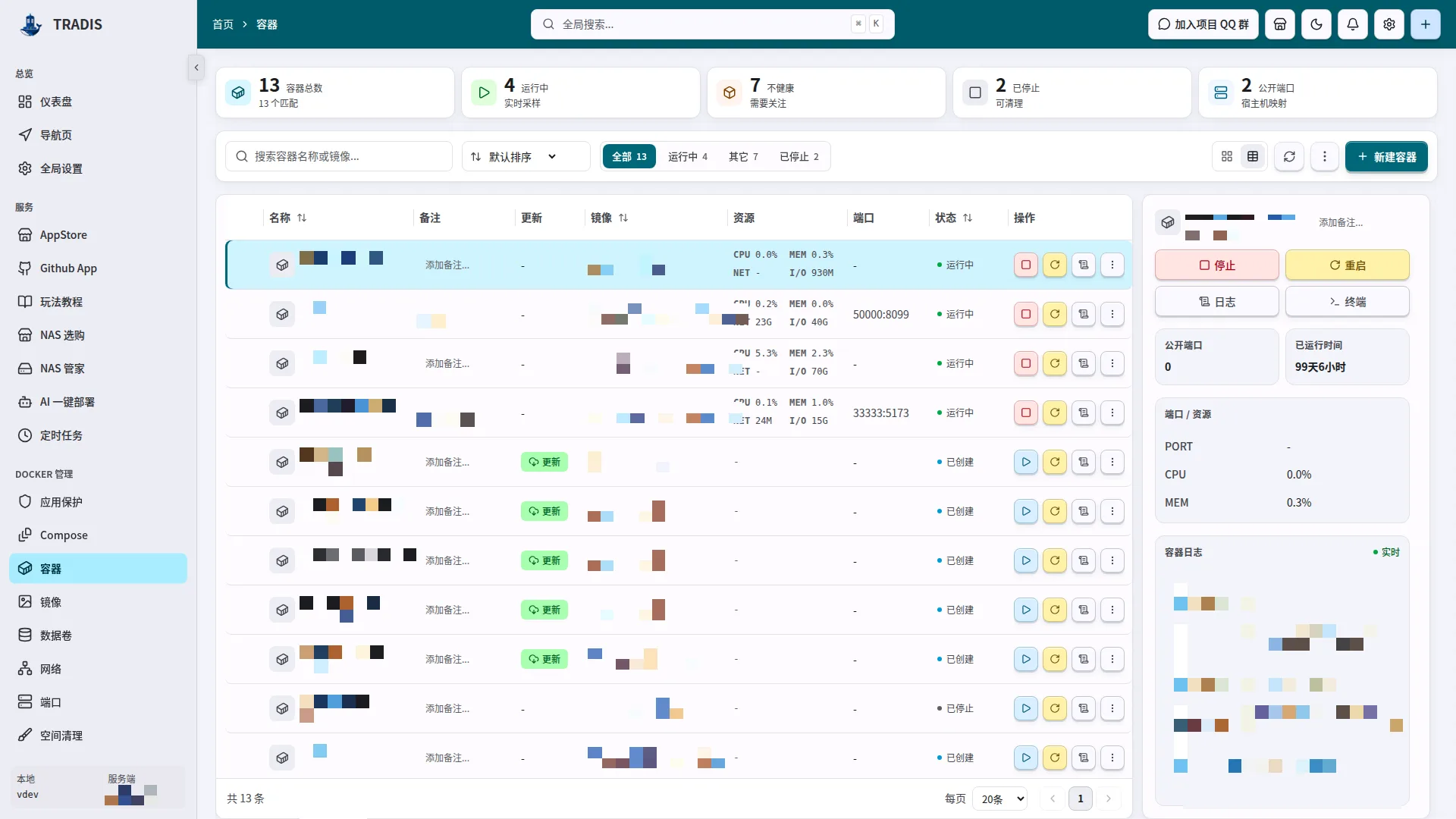Open 仪表盘 in the sidebar
The image size is (1456, 819).
click(x=98, y=102)
